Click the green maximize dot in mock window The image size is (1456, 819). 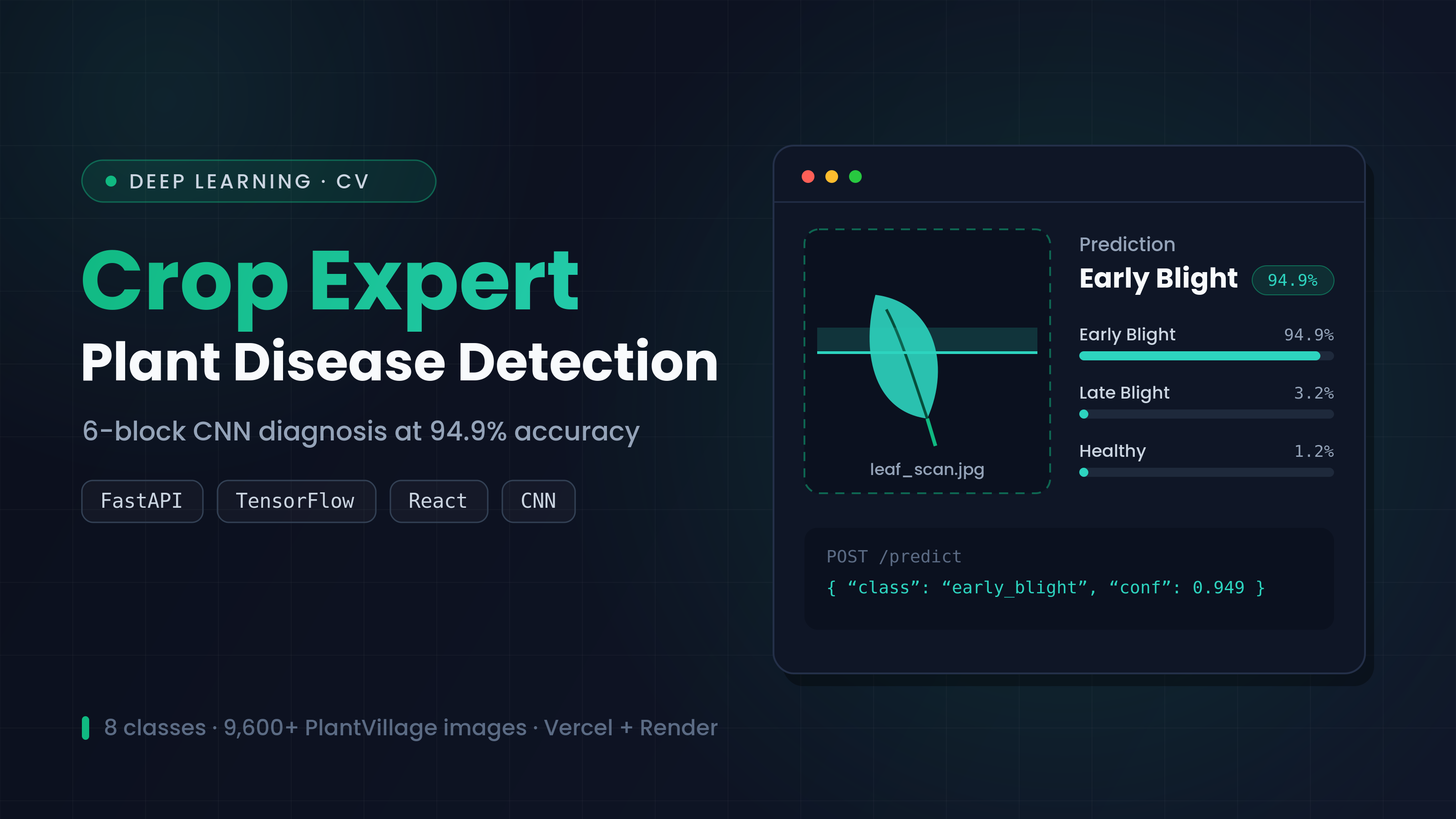pyautogui.click(x=855, y=177)
